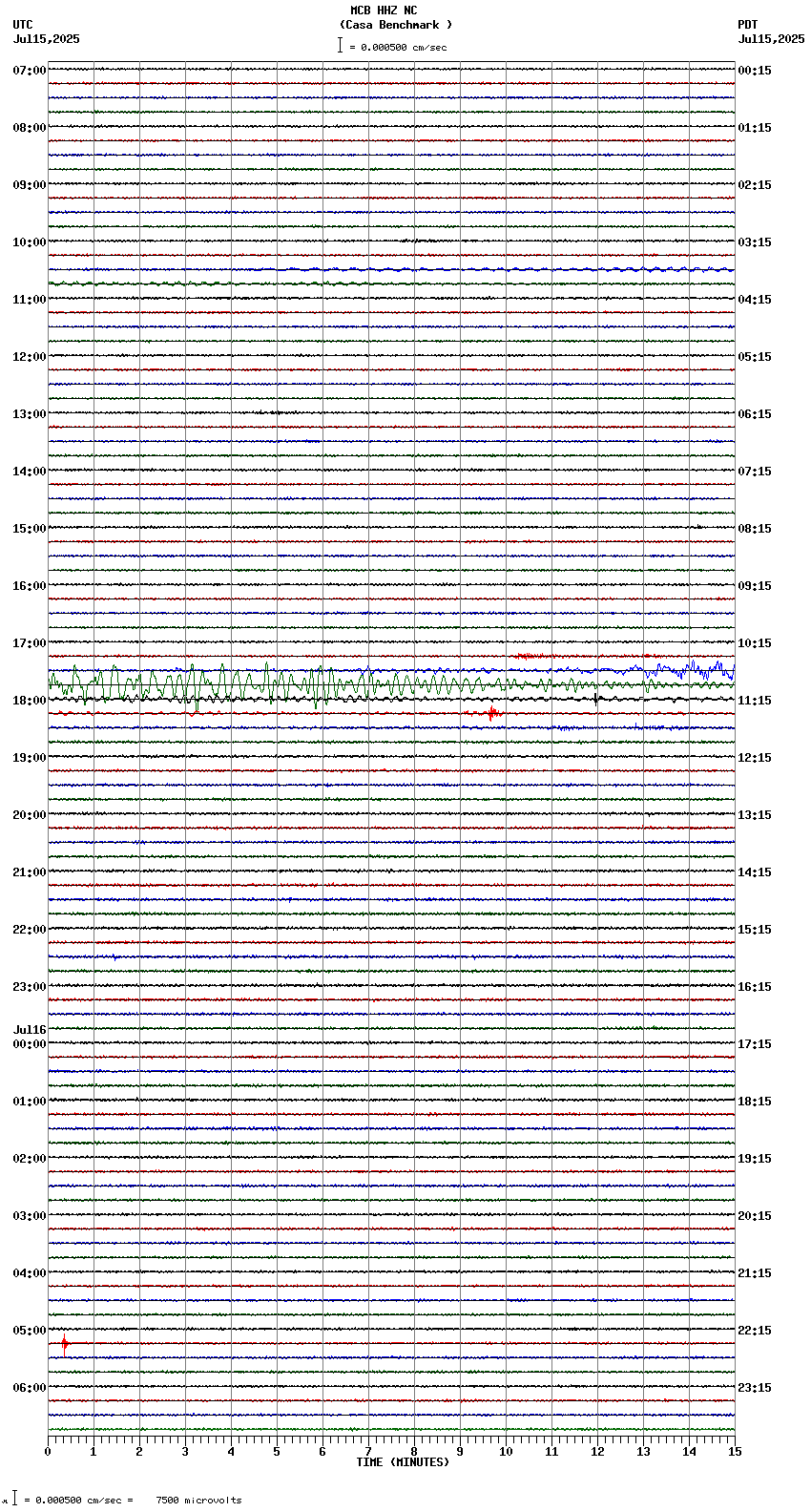This screenshot has height=1512, width=811.
Task: Click the 18:00 UTC time label
Action: (30, 701)
